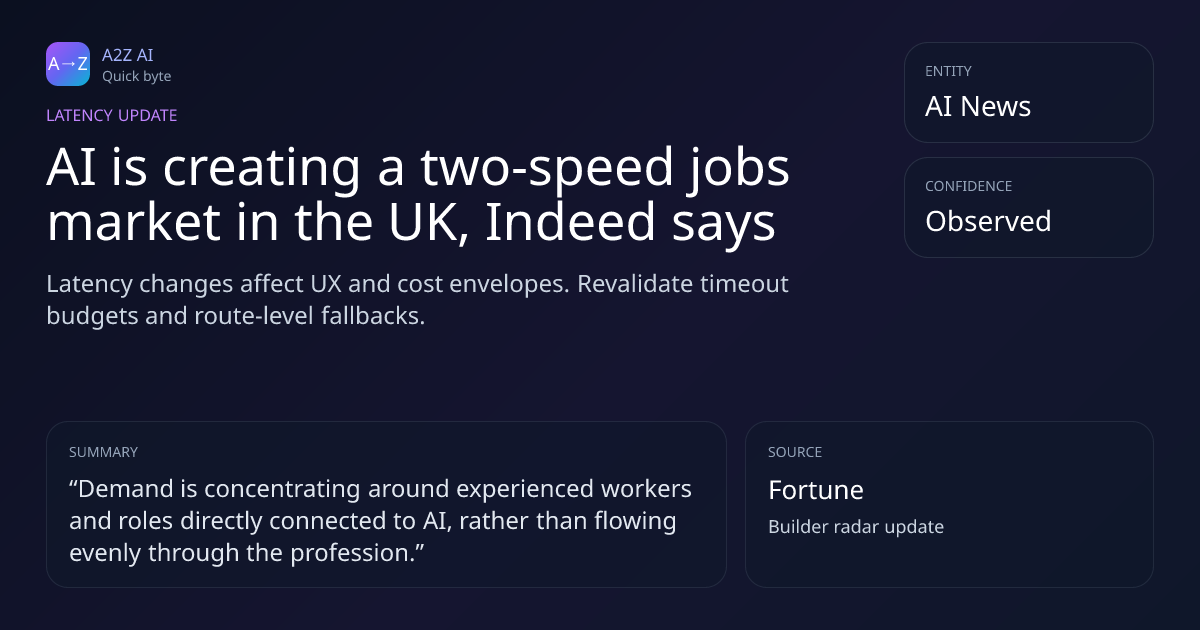This screenshot has width=1200, height=630.
Task: Select the CONFIDENCE label
Action: coord(968,186)
